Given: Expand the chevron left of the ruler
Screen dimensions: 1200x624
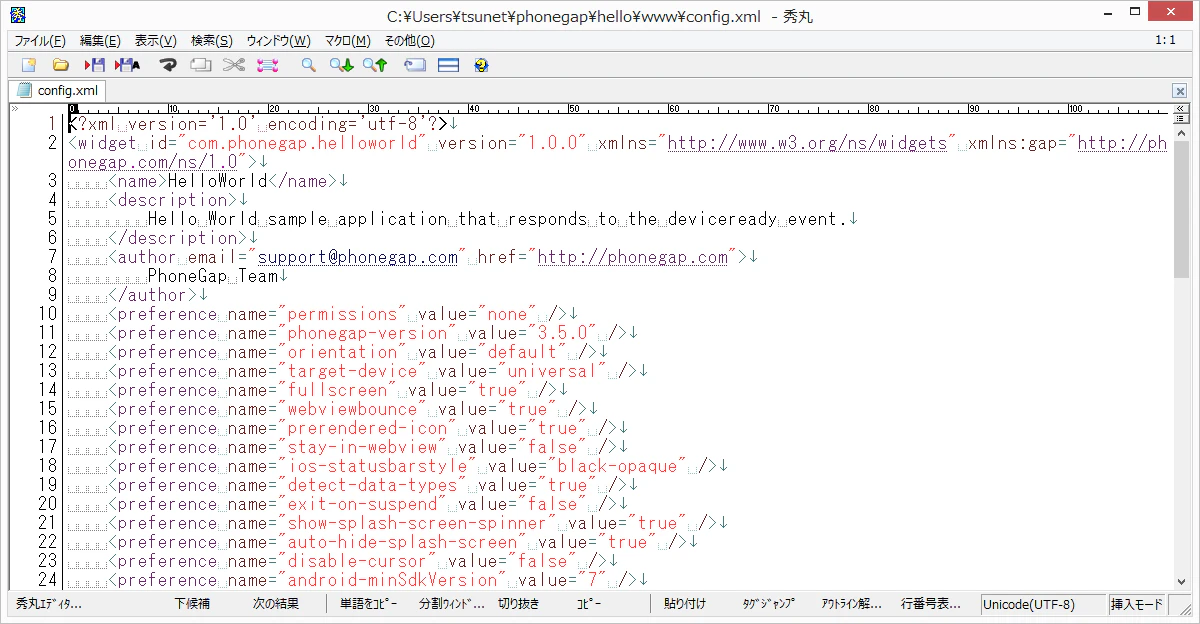Looking at the screenshot, I should (x=16, y=108).
